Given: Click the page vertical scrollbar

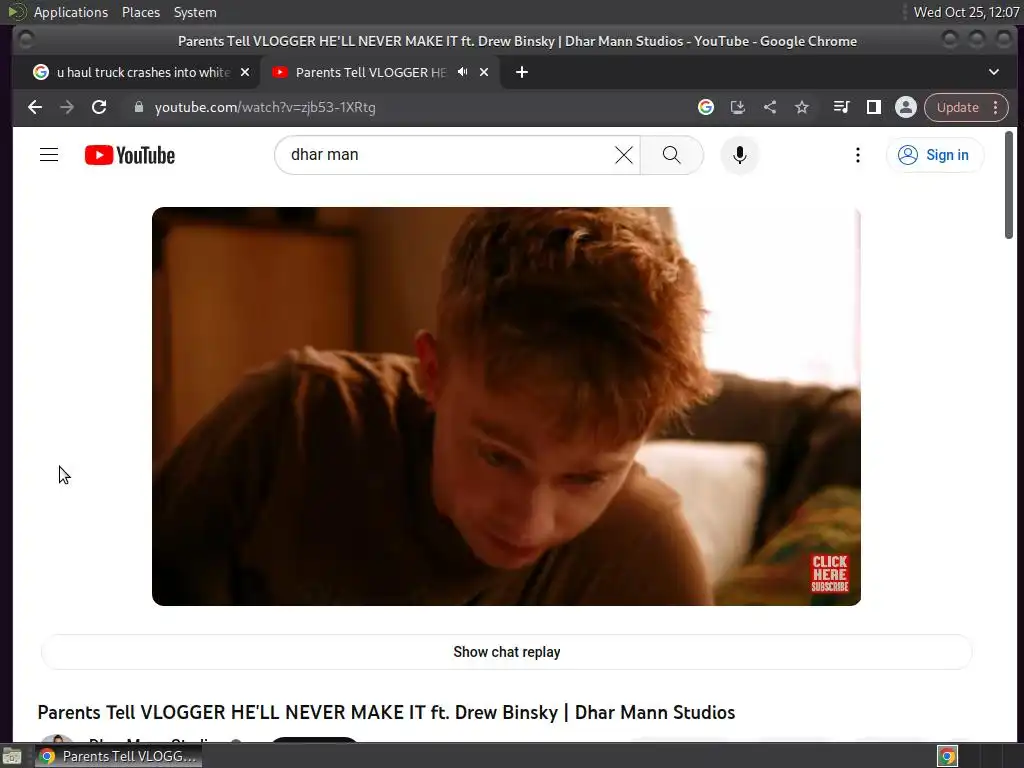Looking at the screenshot, I should tap(1008, 185).
